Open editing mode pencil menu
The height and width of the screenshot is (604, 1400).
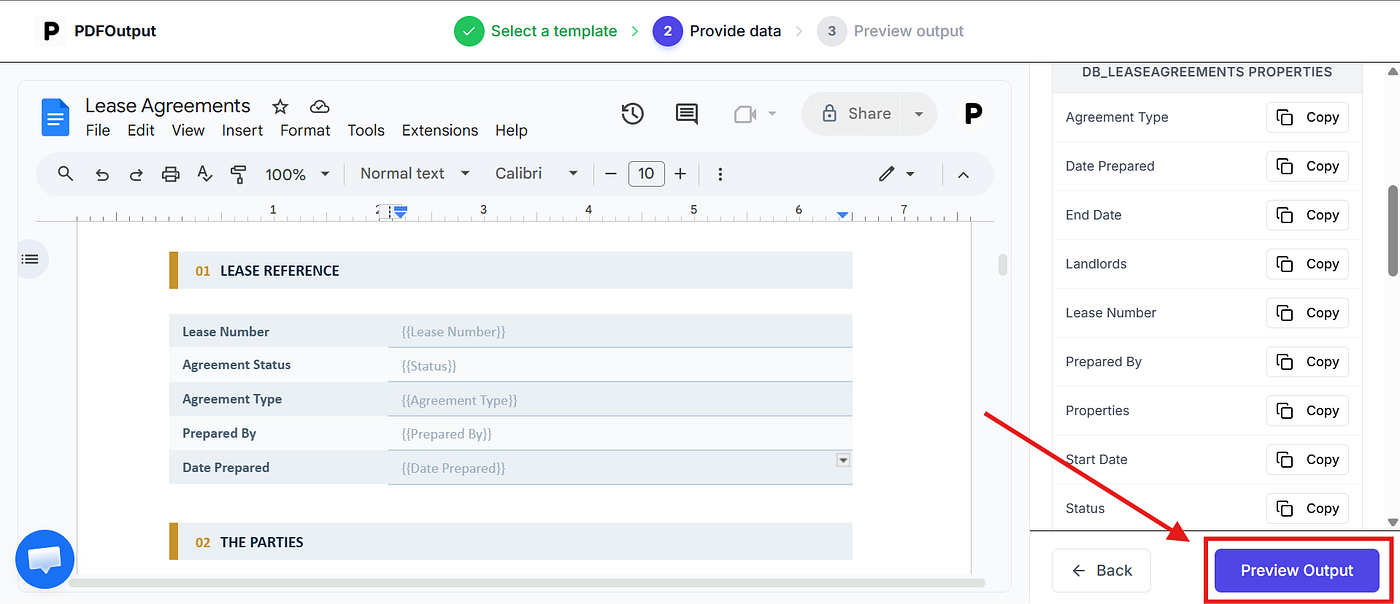(896, 174)
